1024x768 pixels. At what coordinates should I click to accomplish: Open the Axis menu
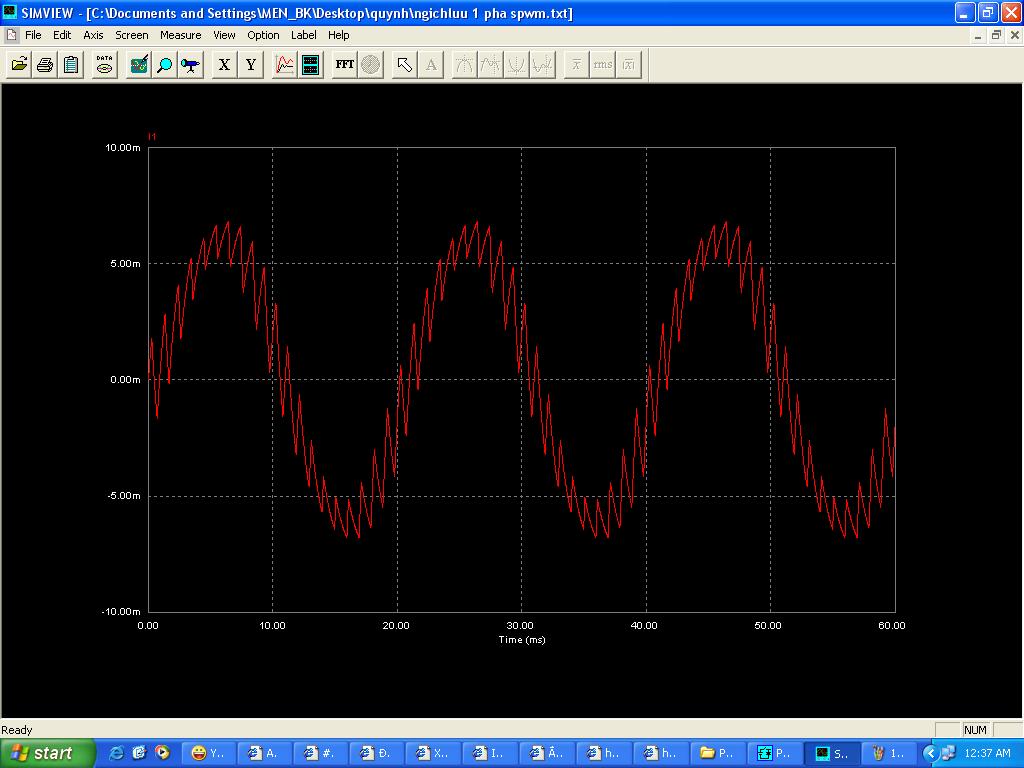point(93,35)
